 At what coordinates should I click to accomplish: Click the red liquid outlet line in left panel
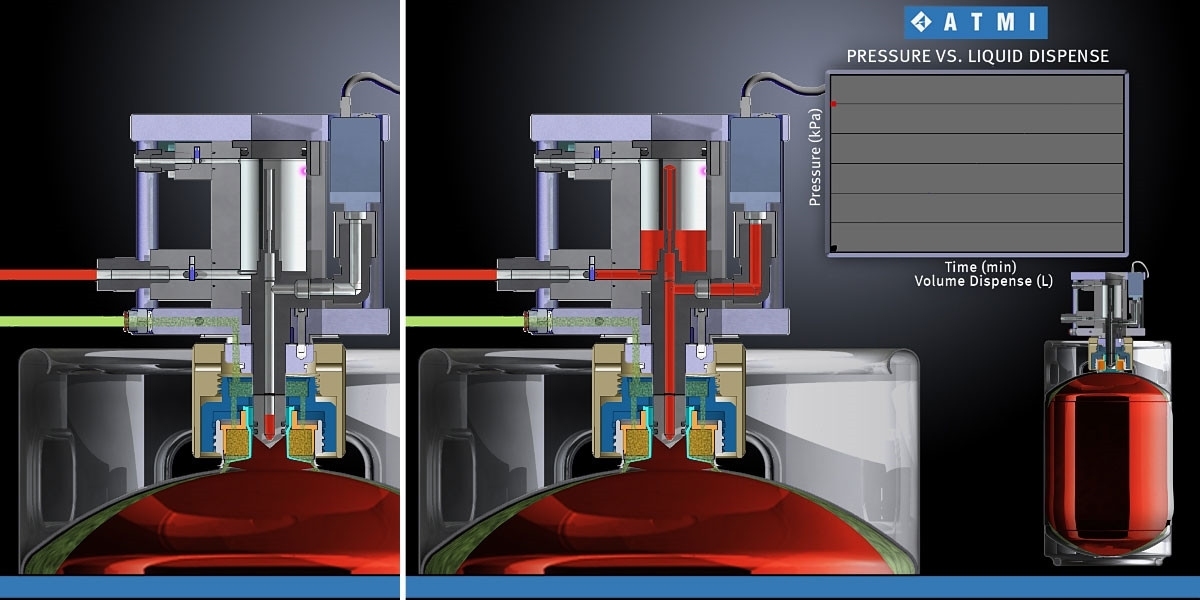click(48, 273)
